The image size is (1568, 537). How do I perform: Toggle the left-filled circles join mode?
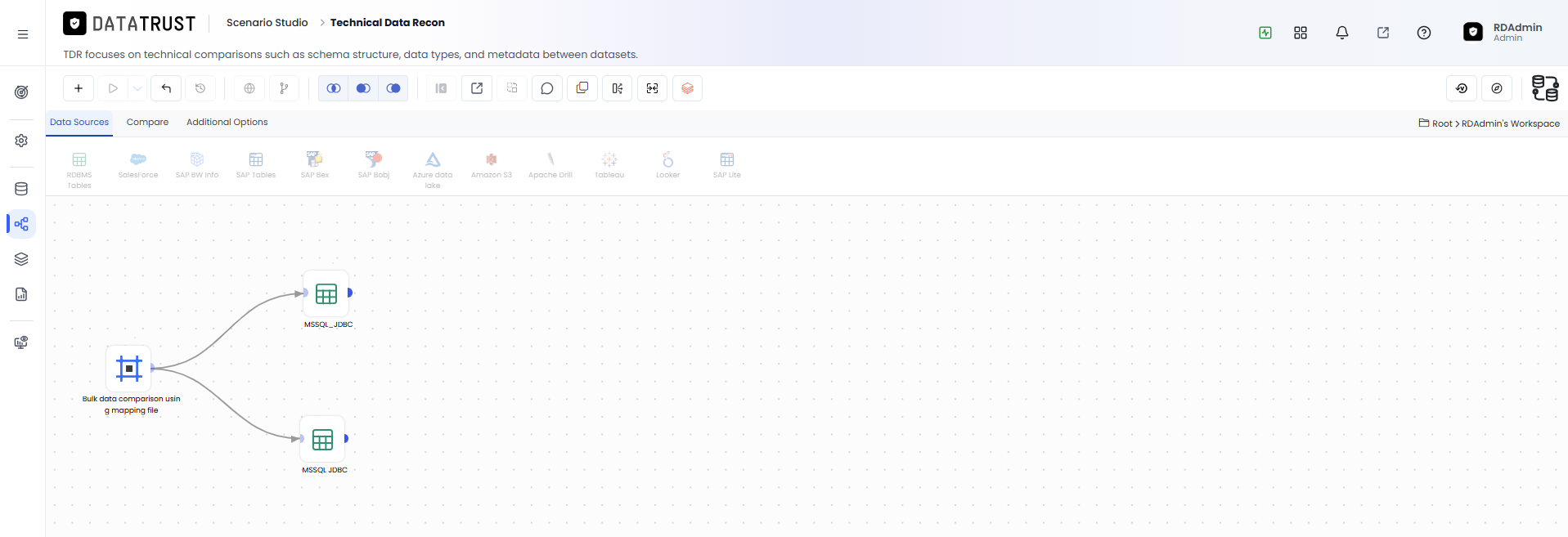363,88
